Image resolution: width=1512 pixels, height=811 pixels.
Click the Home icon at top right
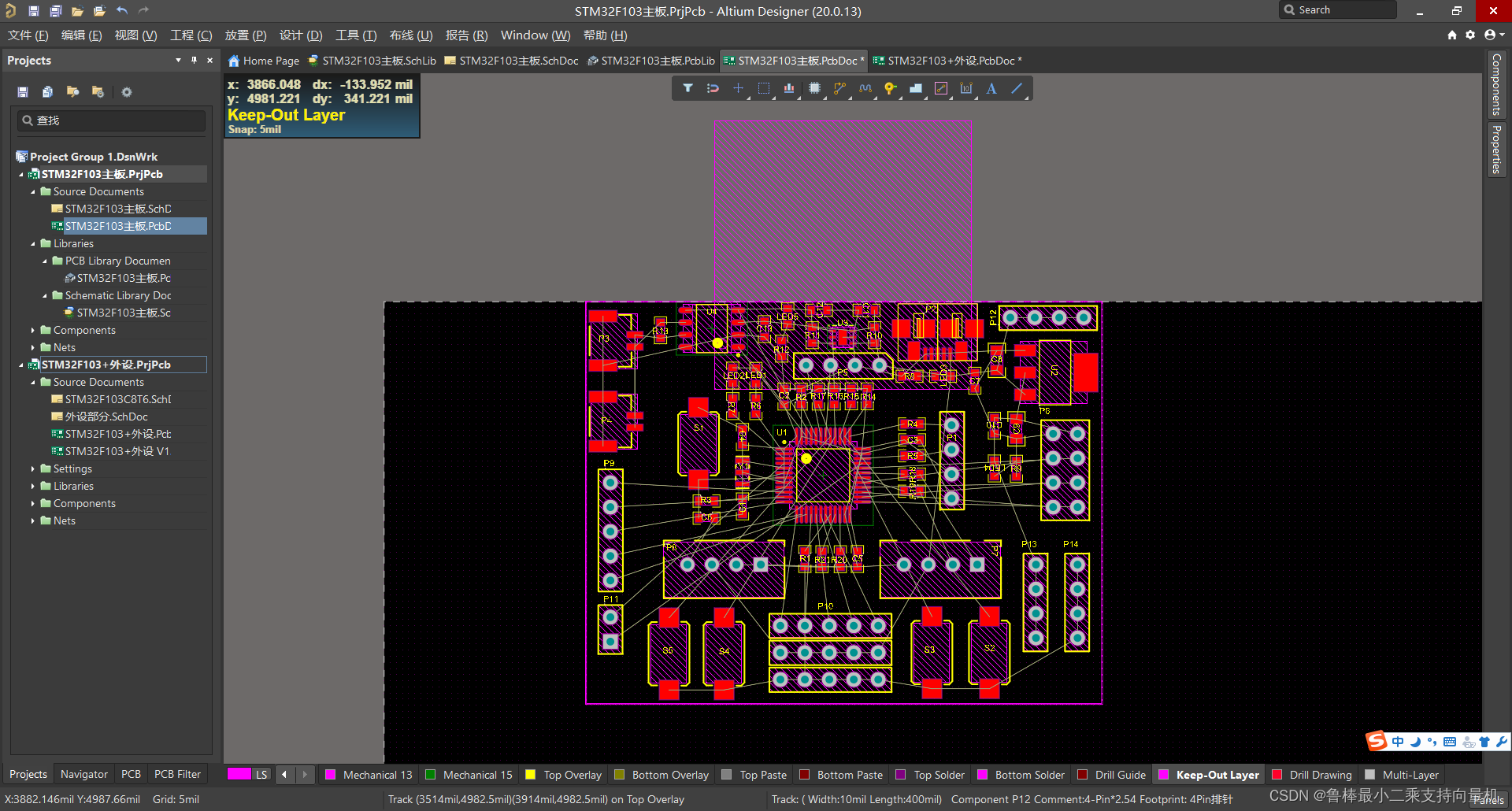point(1452,35)
